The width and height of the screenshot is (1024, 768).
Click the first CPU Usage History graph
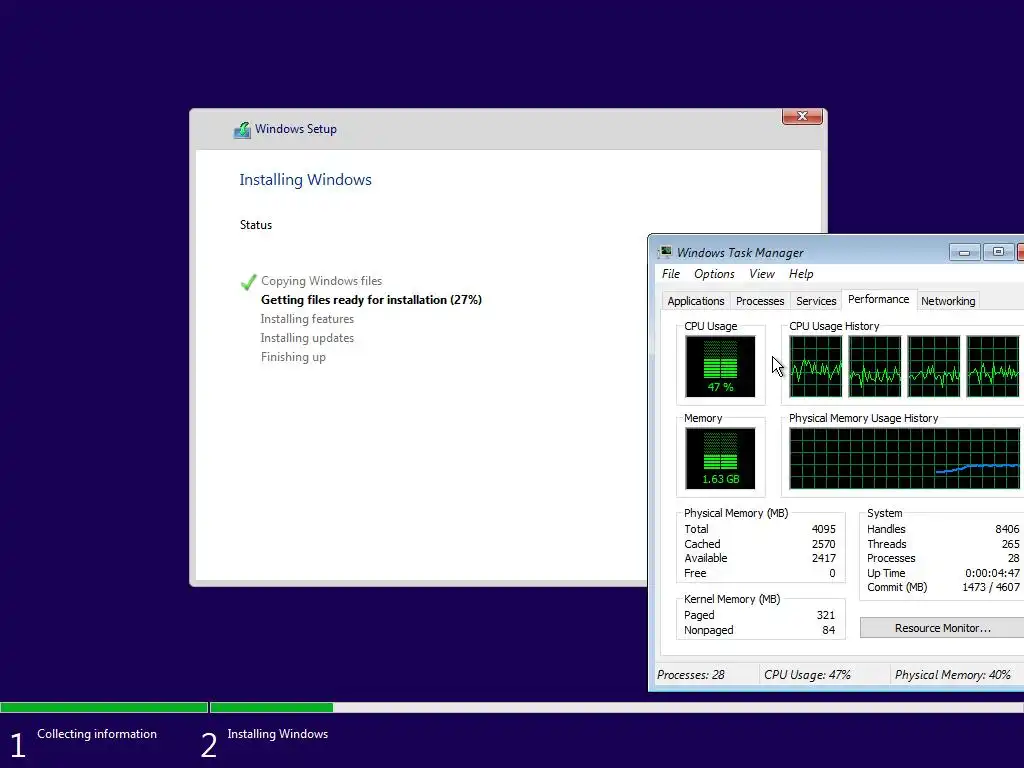(x=816, y=366)
